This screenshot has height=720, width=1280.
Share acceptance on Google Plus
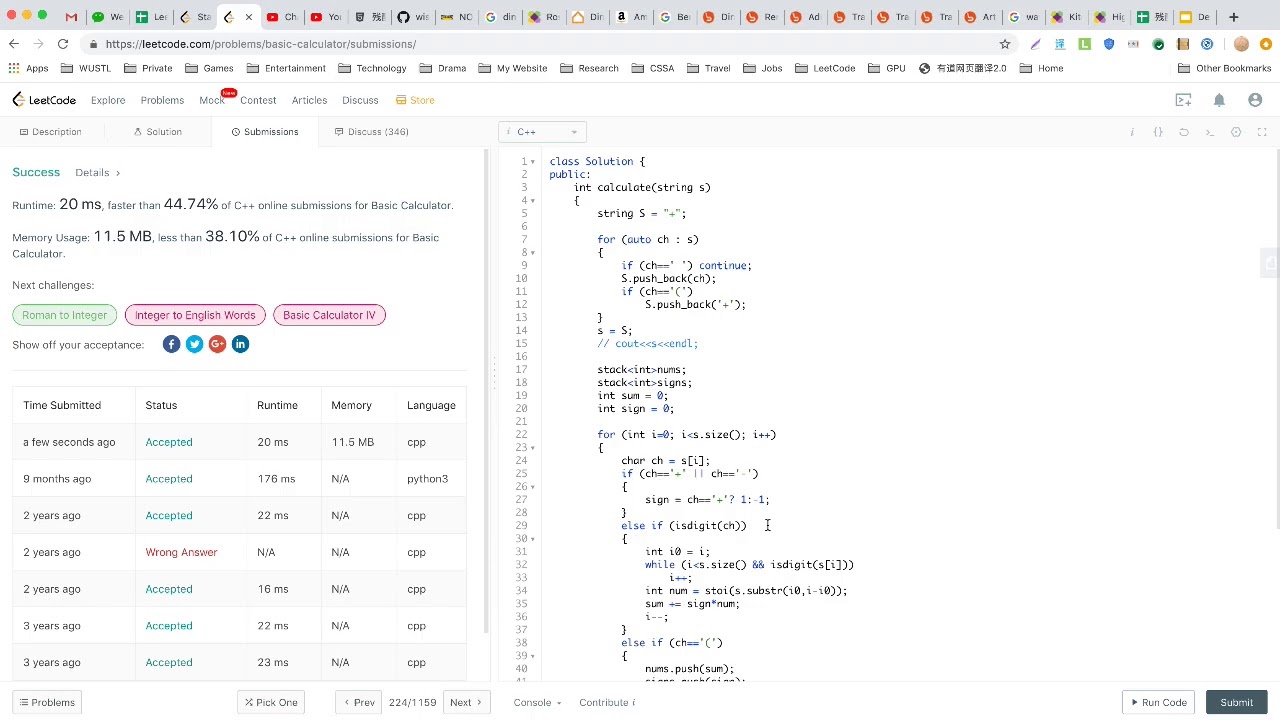[x=217, y=344]
